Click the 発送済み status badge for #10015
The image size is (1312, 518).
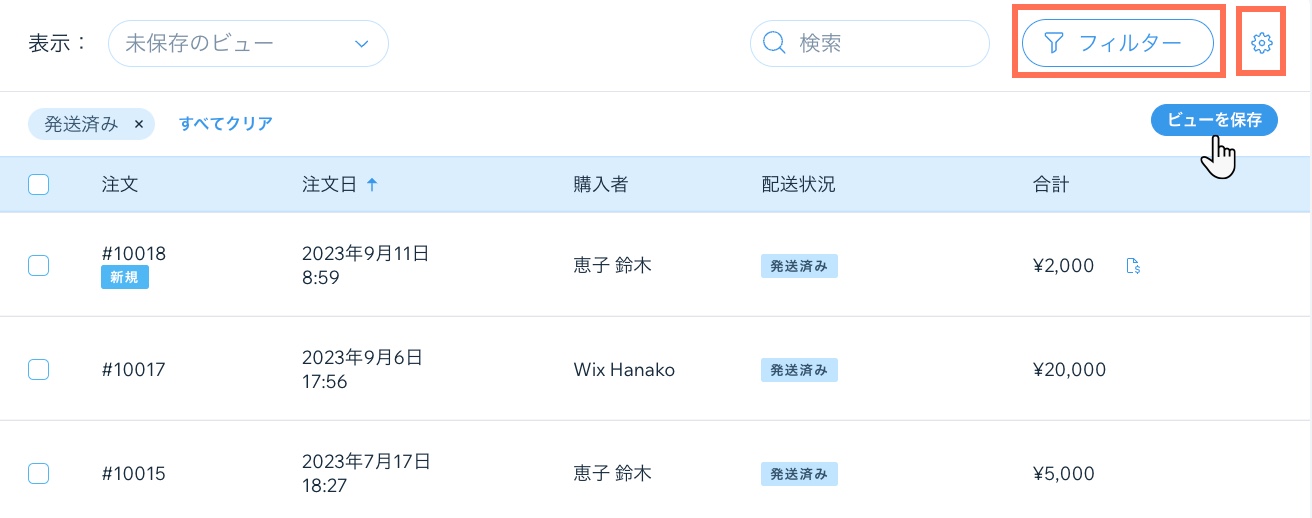pyautogui.click(x=798, y=474)
